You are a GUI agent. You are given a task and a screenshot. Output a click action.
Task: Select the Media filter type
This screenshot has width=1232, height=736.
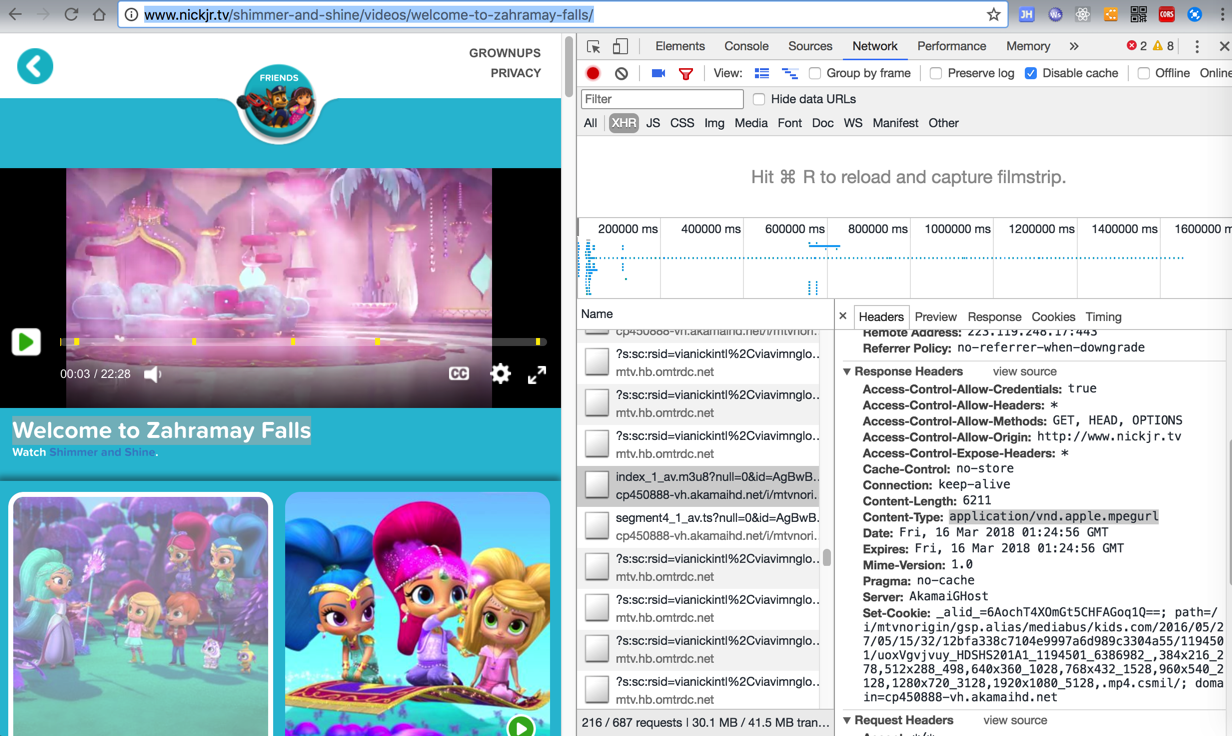pos(751,123)
